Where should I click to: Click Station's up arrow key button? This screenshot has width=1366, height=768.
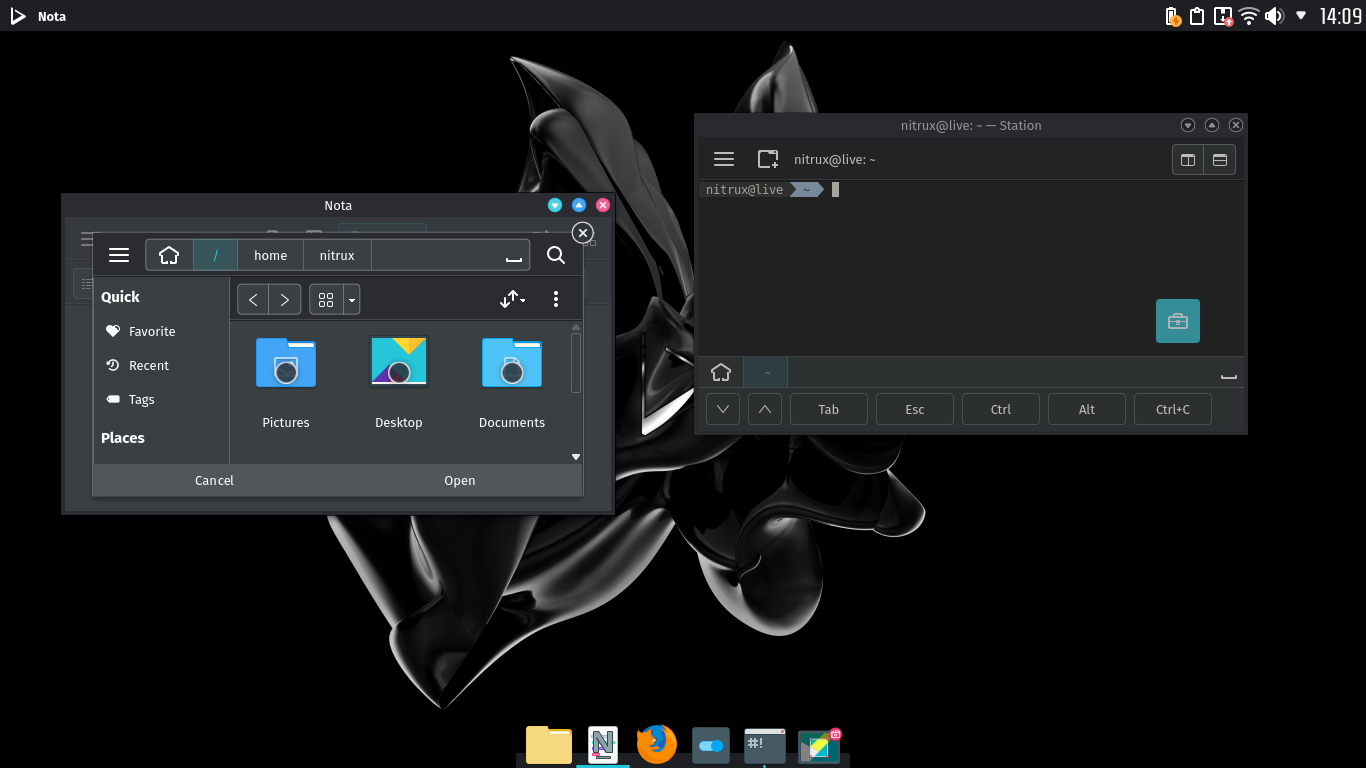coord(765,409)
